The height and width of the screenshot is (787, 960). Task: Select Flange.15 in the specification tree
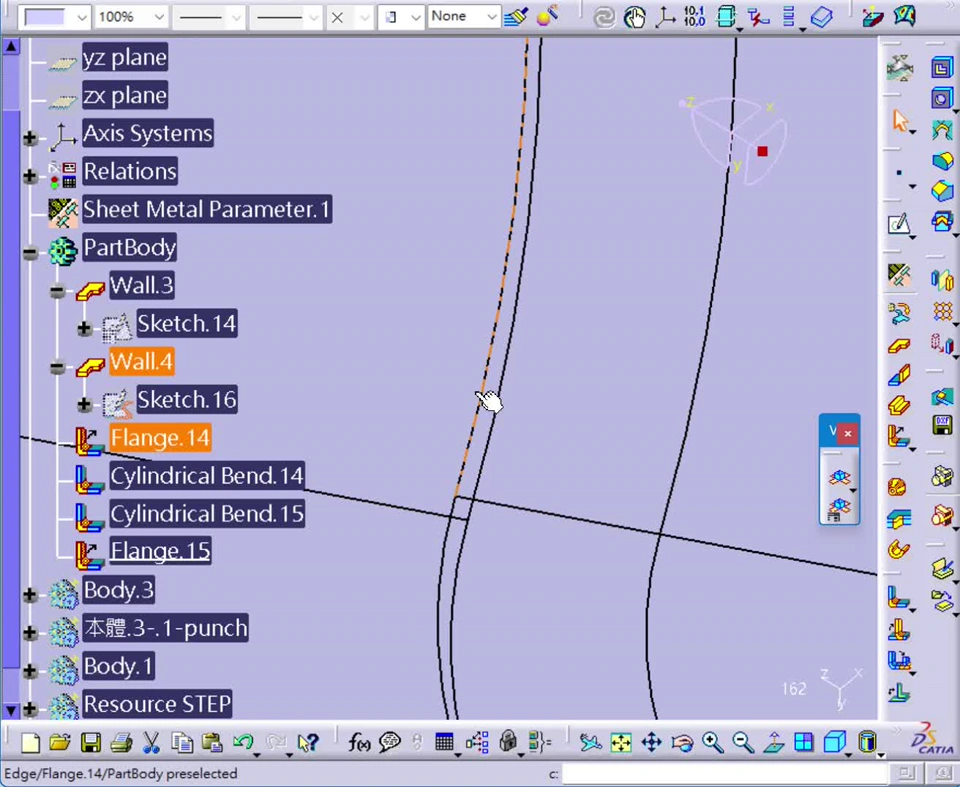tap(160, 551)
